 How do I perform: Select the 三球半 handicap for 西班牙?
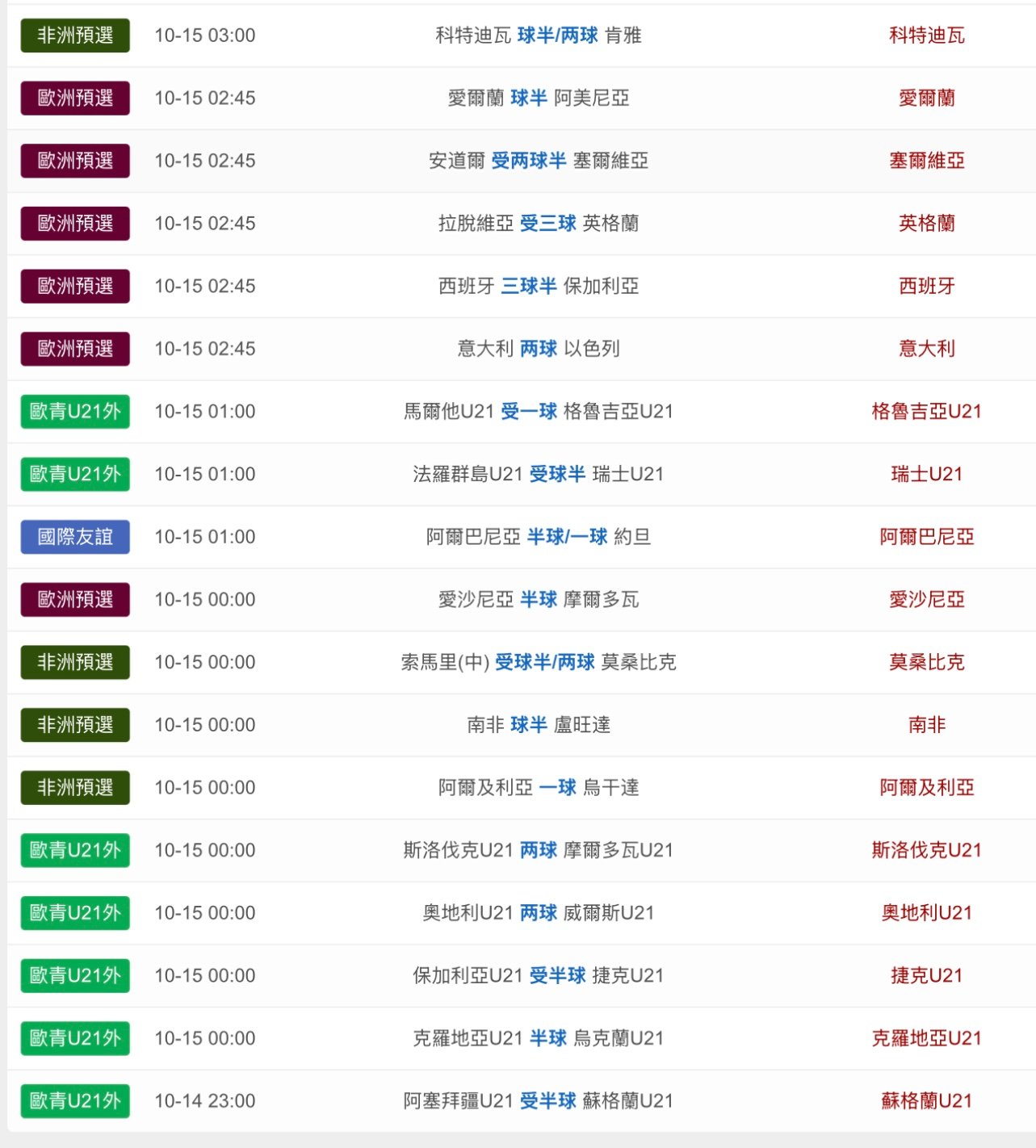coord(529,286)
